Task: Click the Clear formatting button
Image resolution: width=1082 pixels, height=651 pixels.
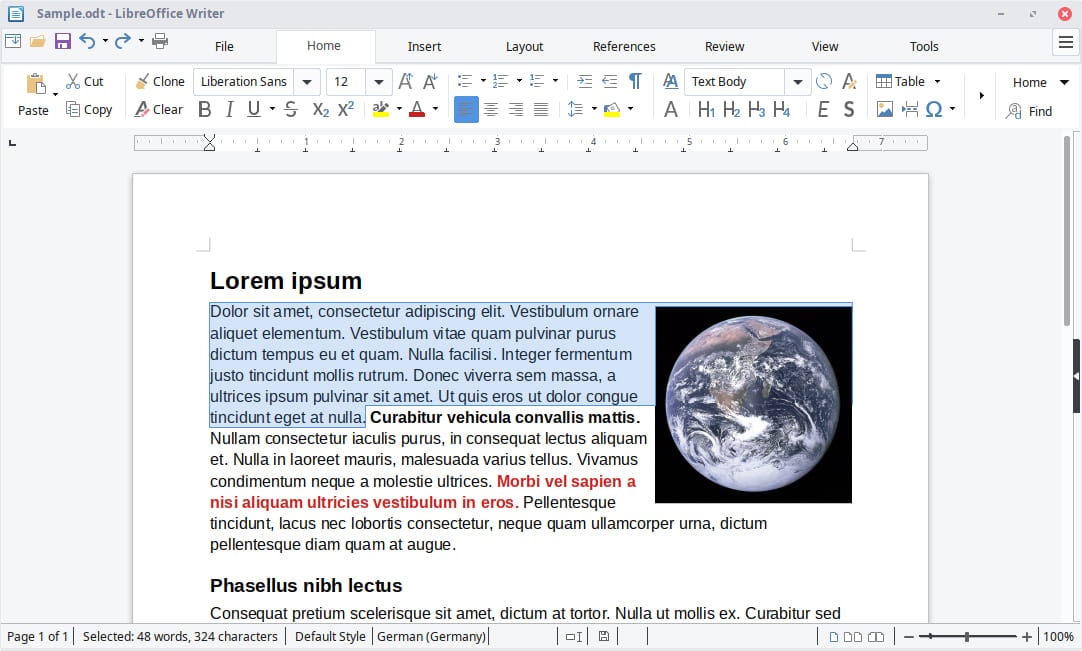Action: tap(158, 109)
